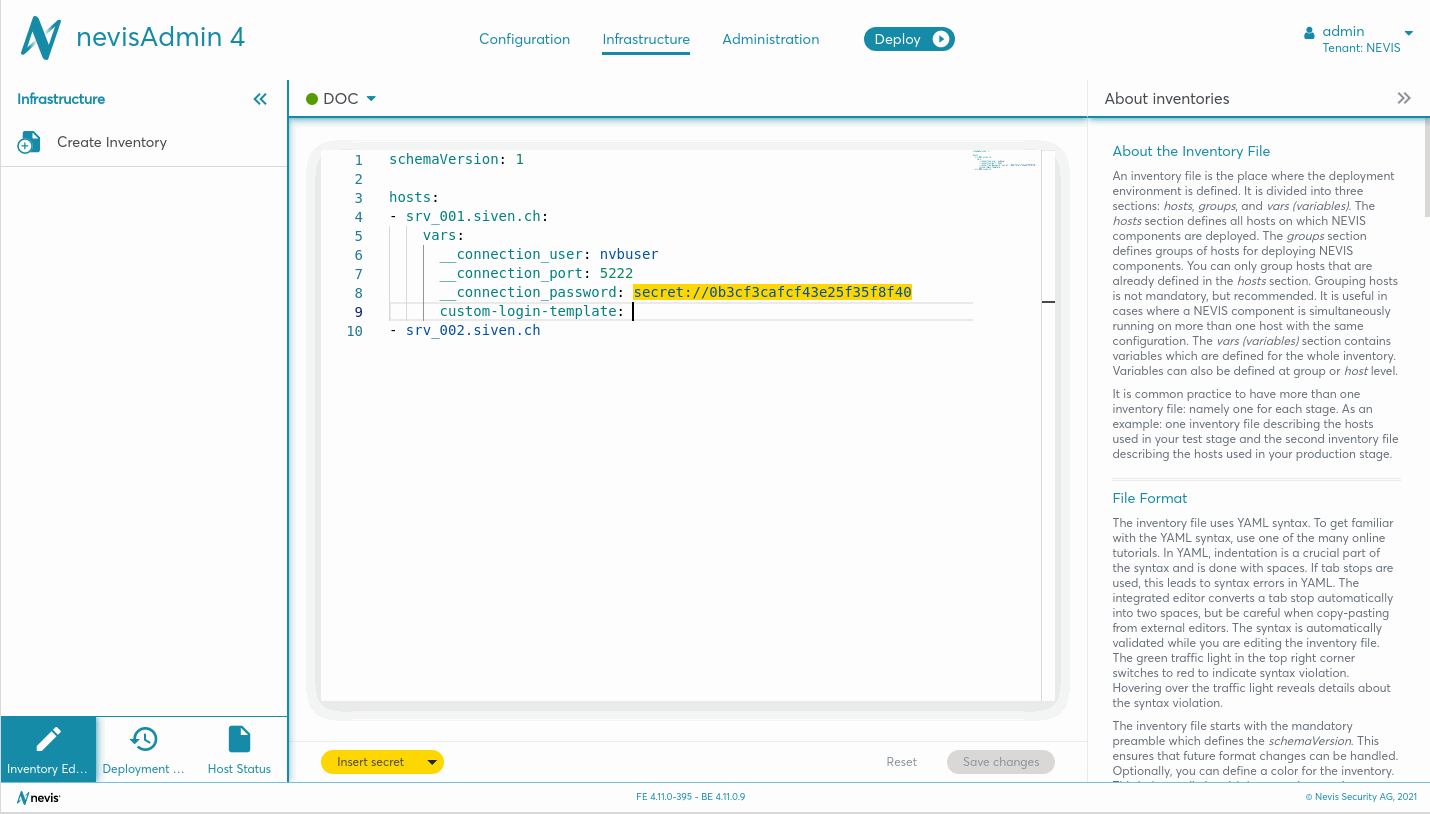Click the Nevis footer logo

(x=38, y=797)
